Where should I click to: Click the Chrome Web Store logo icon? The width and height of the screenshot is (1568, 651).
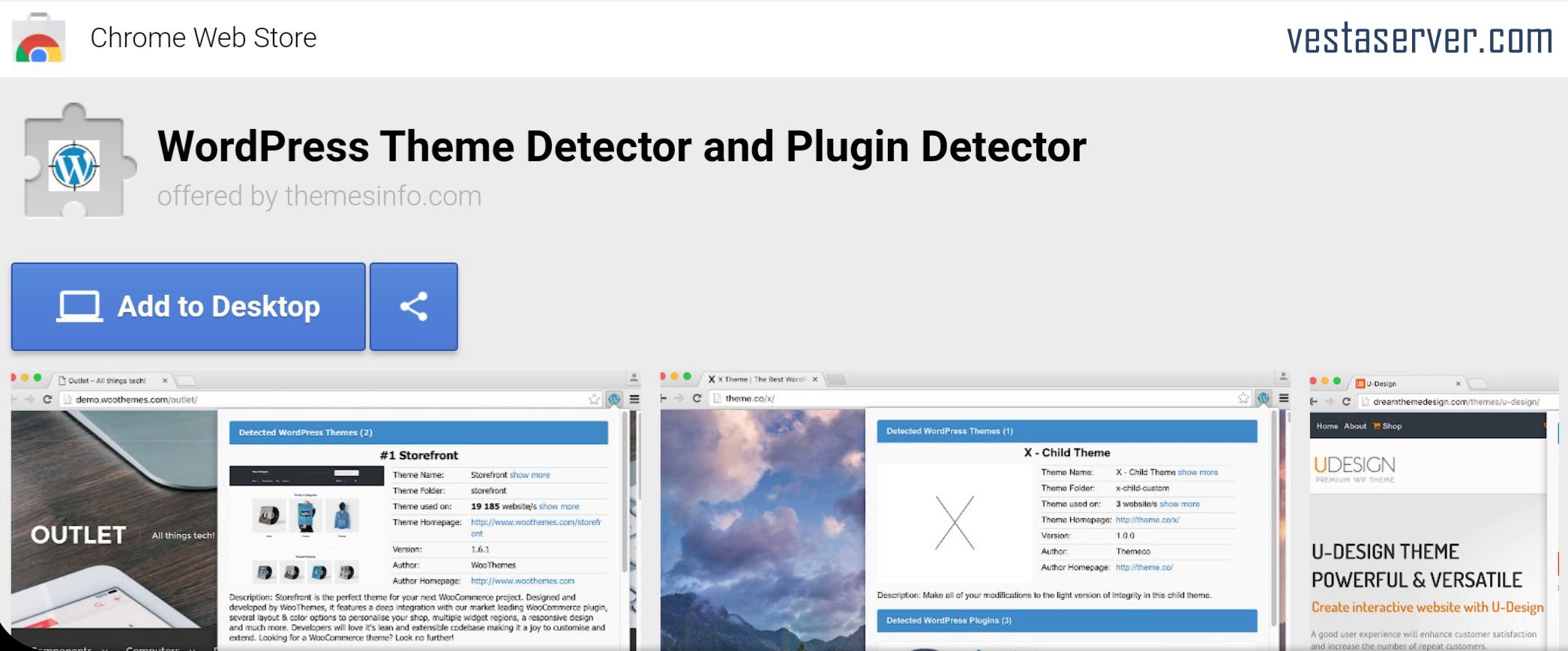coord(39,38)
